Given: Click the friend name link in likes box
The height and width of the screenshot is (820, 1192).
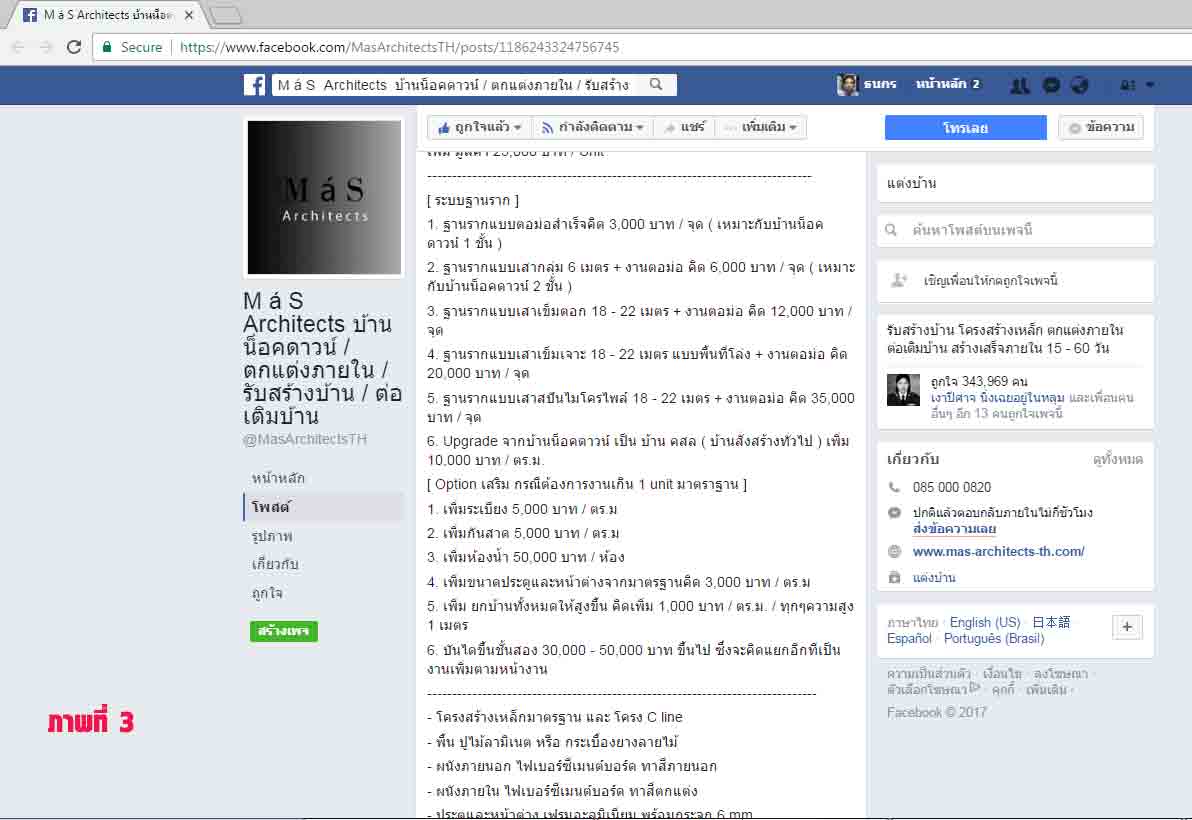Looking at the screenshot, I should tap(997, 397).
